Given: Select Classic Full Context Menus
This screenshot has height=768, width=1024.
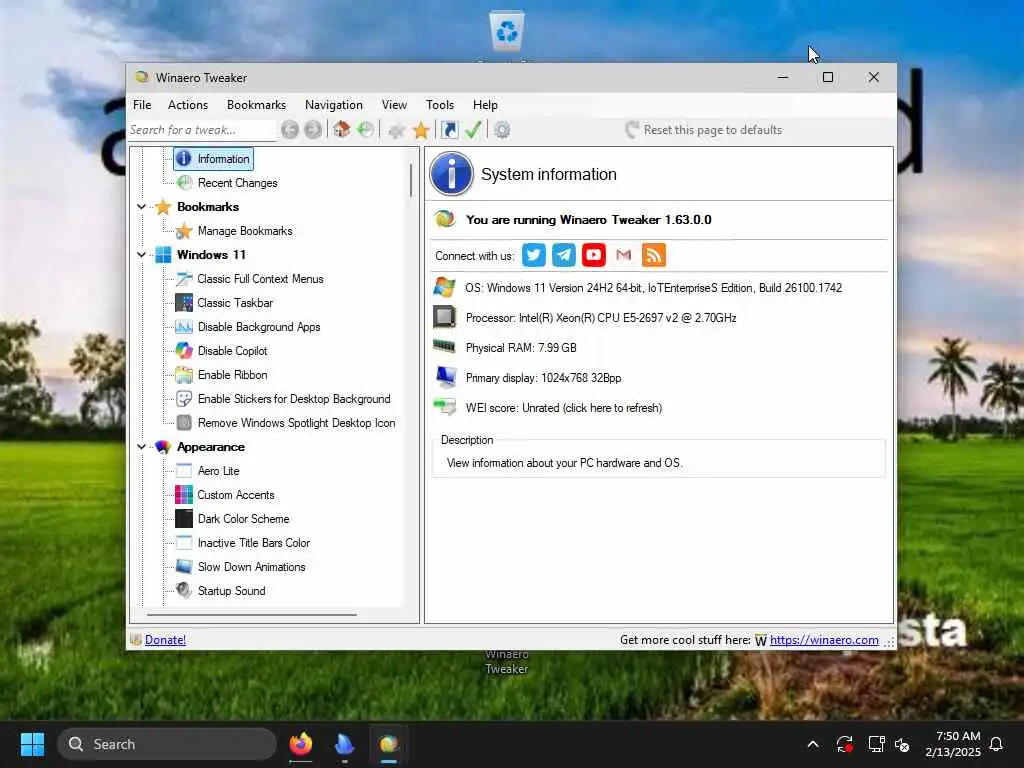Looking at the screenshot, I should tap(260, 279).
